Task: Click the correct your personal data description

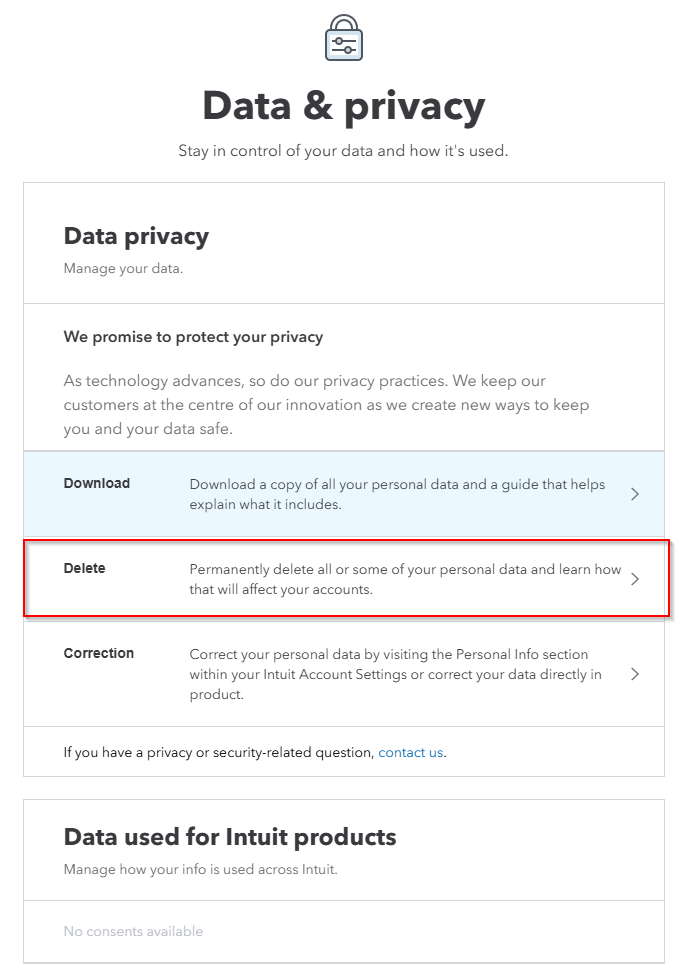Action: (396, 674)
